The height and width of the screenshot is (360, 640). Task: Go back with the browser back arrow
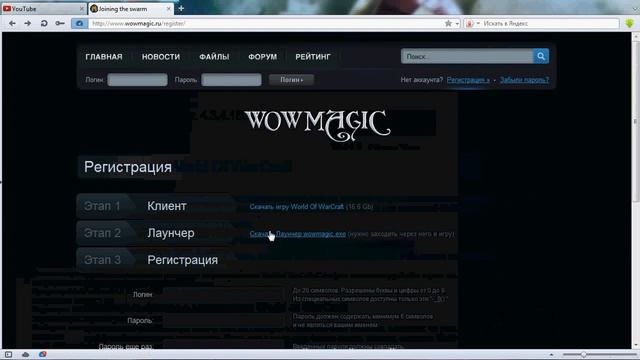12,24
